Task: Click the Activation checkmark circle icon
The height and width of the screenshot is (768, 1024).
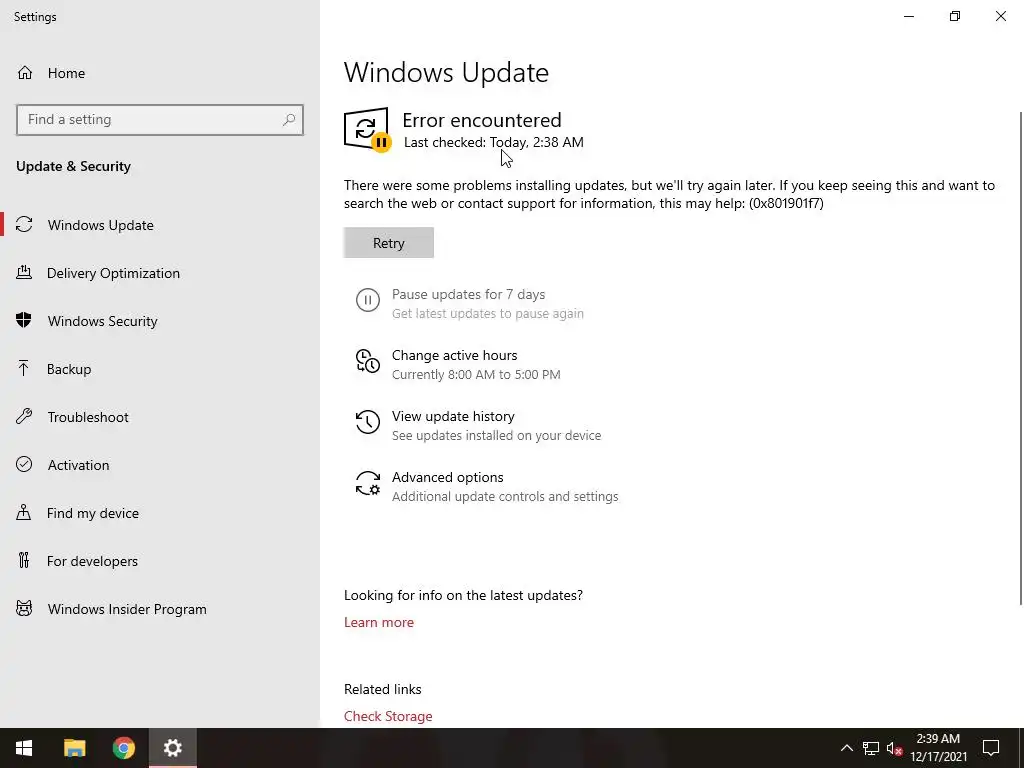Action: click(x=24, y=464)
